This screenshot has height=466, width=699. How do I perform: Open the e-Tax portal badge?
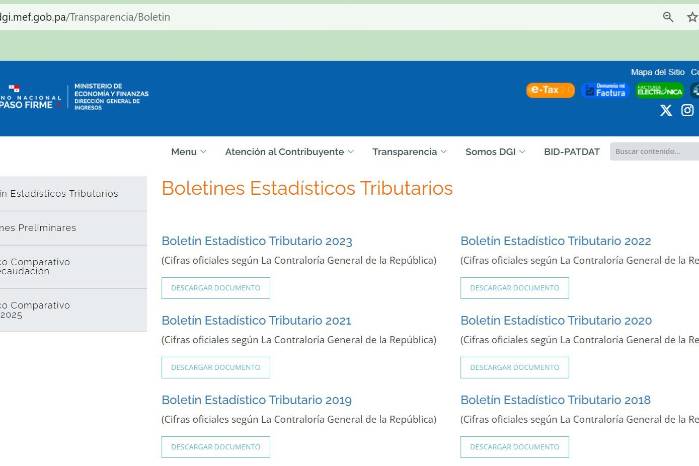point(550,90)
